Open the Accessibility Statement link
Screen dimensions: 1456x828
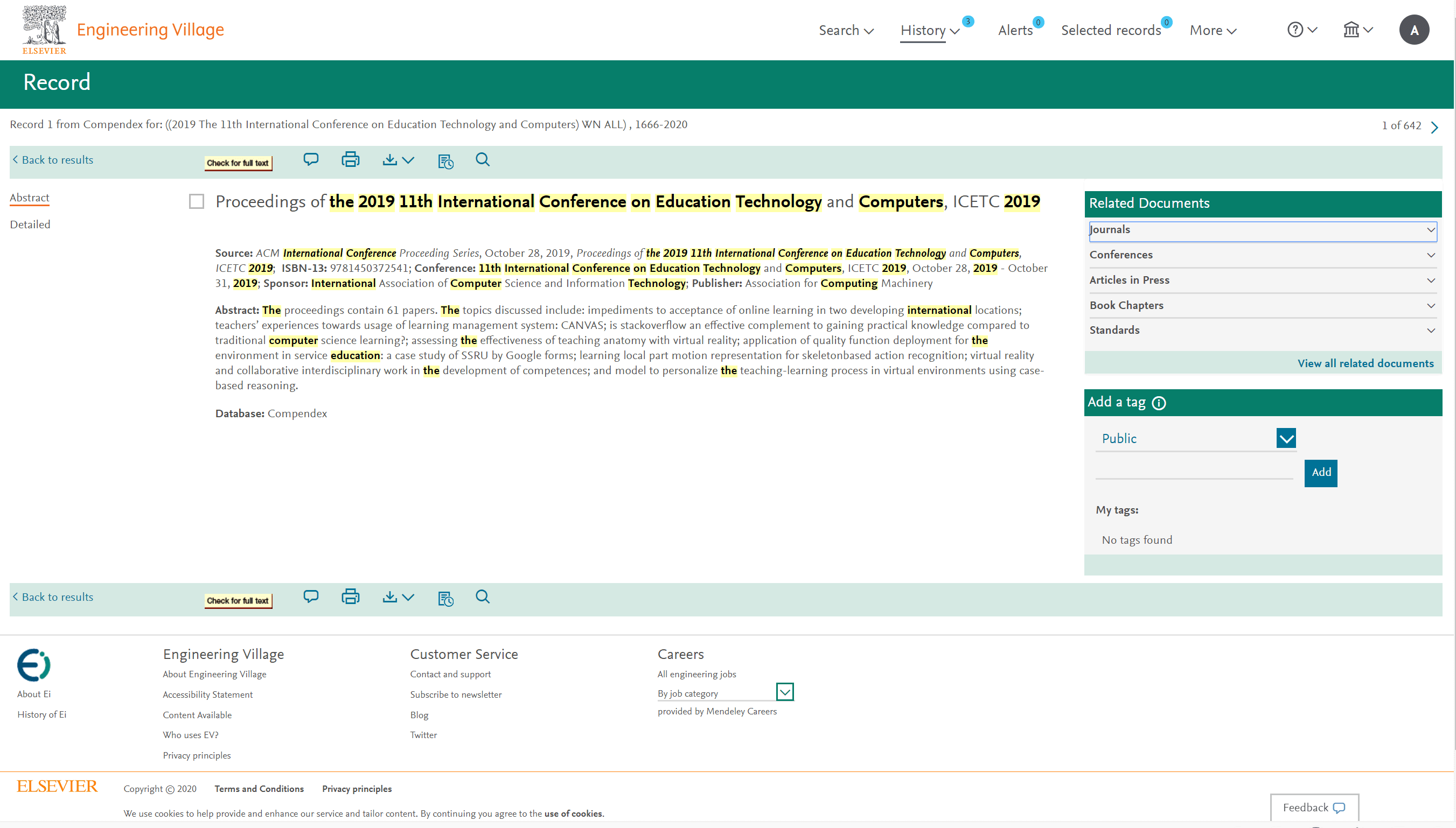208,694
